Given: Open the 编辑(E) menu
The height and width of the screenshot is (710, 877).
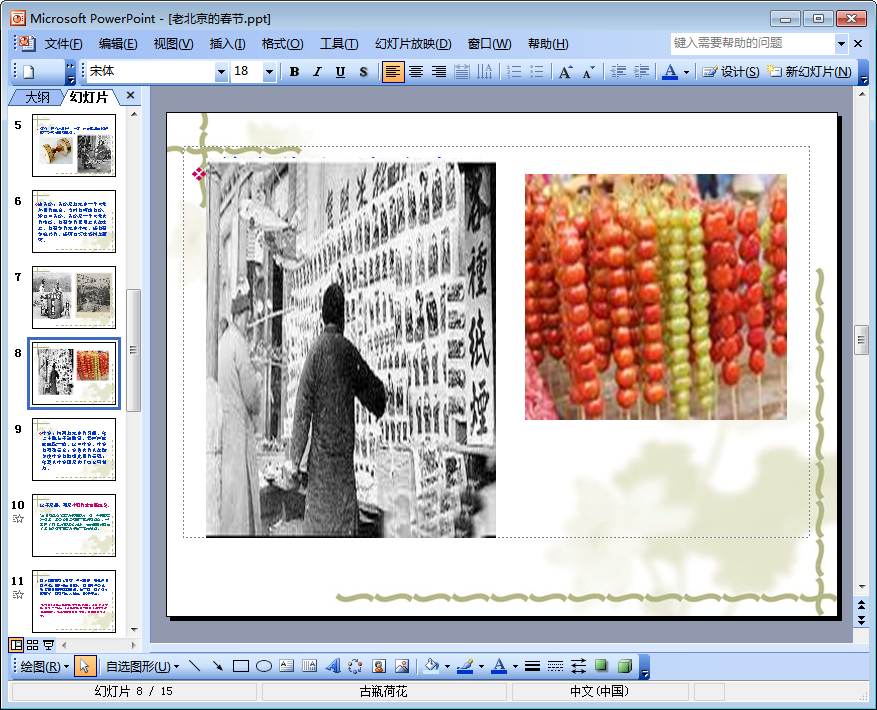Looking at the screenshot, I should coord(118,44).
